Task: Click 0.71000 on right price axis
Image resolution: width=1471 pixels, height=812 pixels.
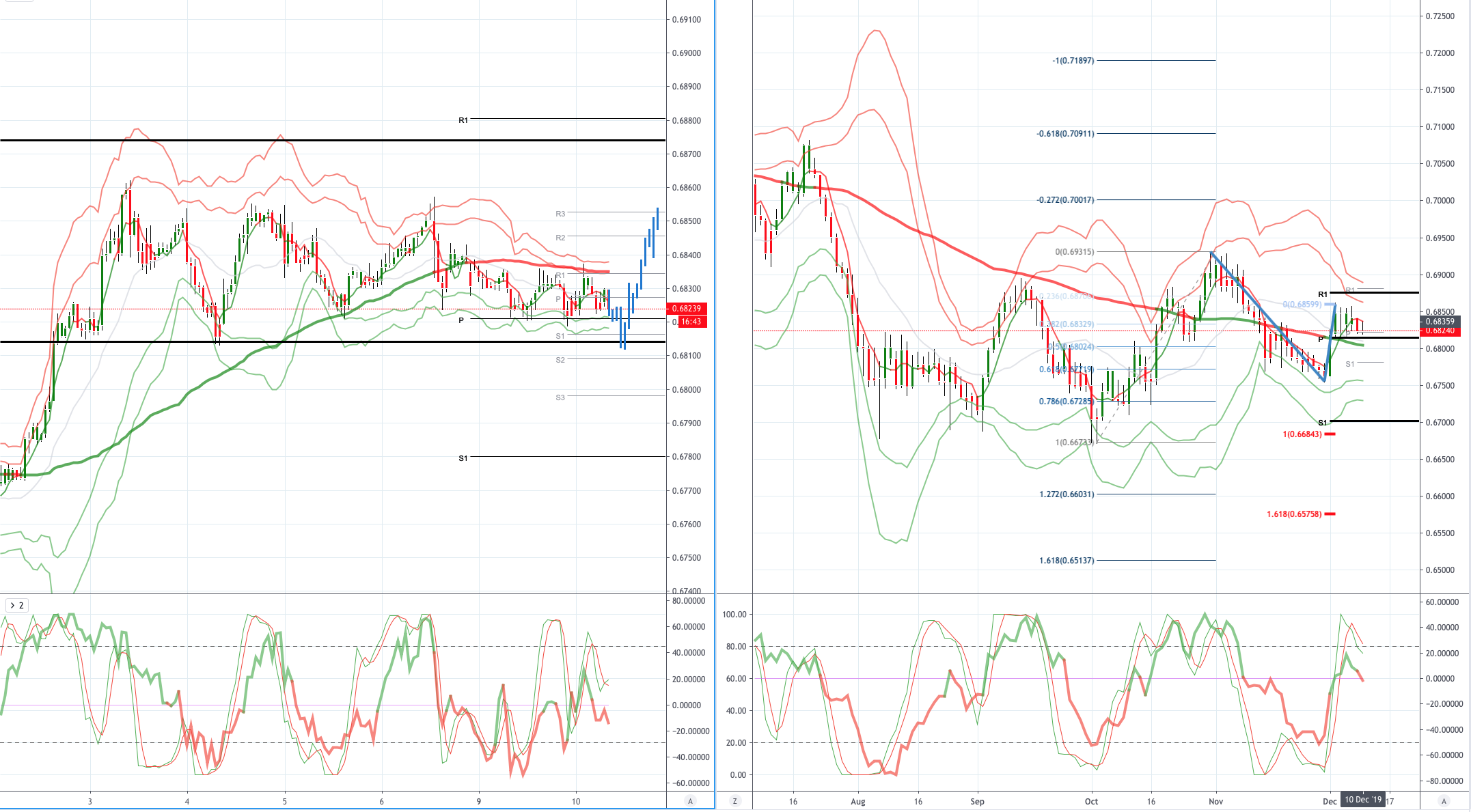Action: pos(1440,127)
